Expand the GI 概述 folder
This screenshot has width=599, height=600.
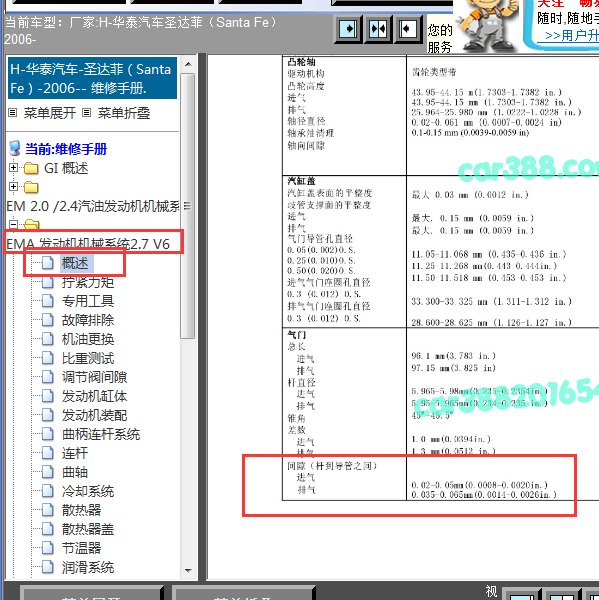pyautogui.click(x=13, y=168)
